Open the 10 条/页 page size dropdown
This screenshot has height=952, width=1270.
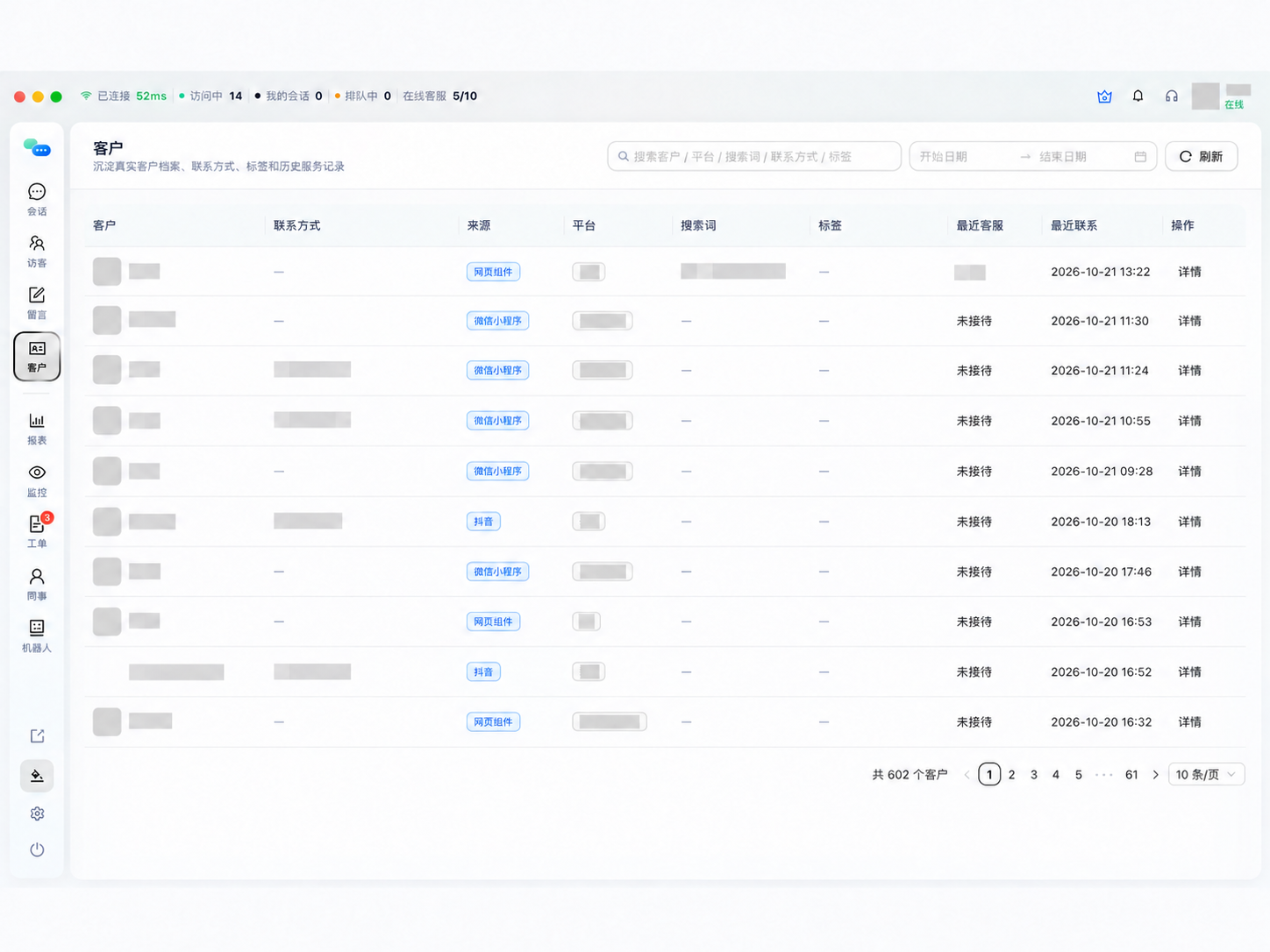coord(1206,775)
